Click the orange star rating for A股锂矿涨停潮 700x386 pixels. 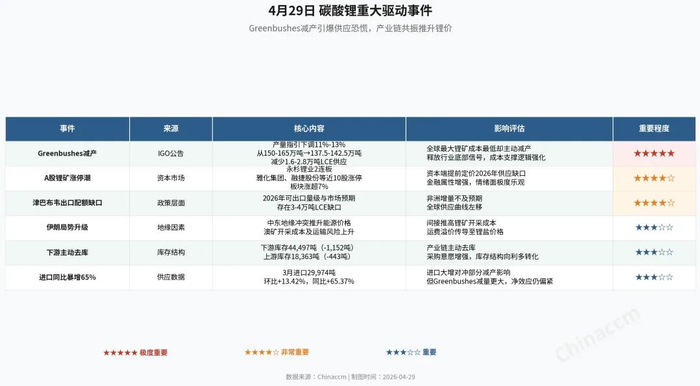(654, 178)
